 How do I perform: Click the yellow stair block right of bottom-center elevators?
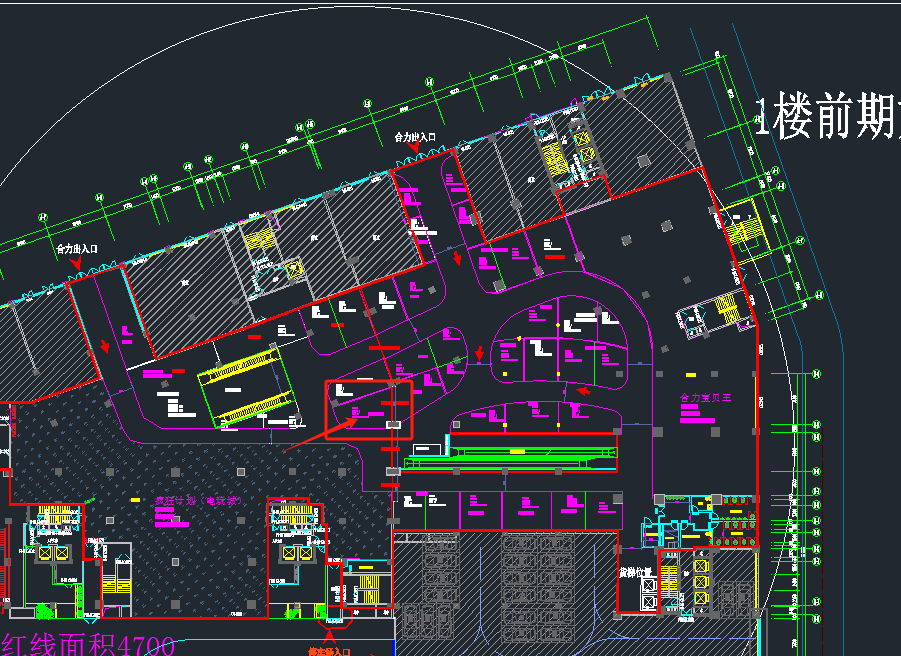click(x=368, y=588)
